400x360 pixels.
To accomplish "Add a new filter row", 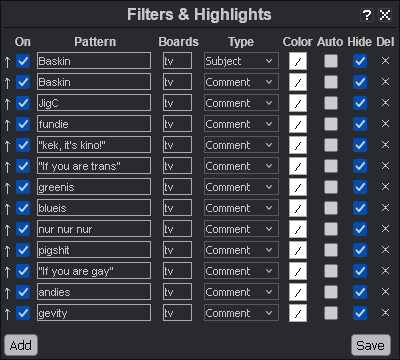I will (x=21, y=345).
